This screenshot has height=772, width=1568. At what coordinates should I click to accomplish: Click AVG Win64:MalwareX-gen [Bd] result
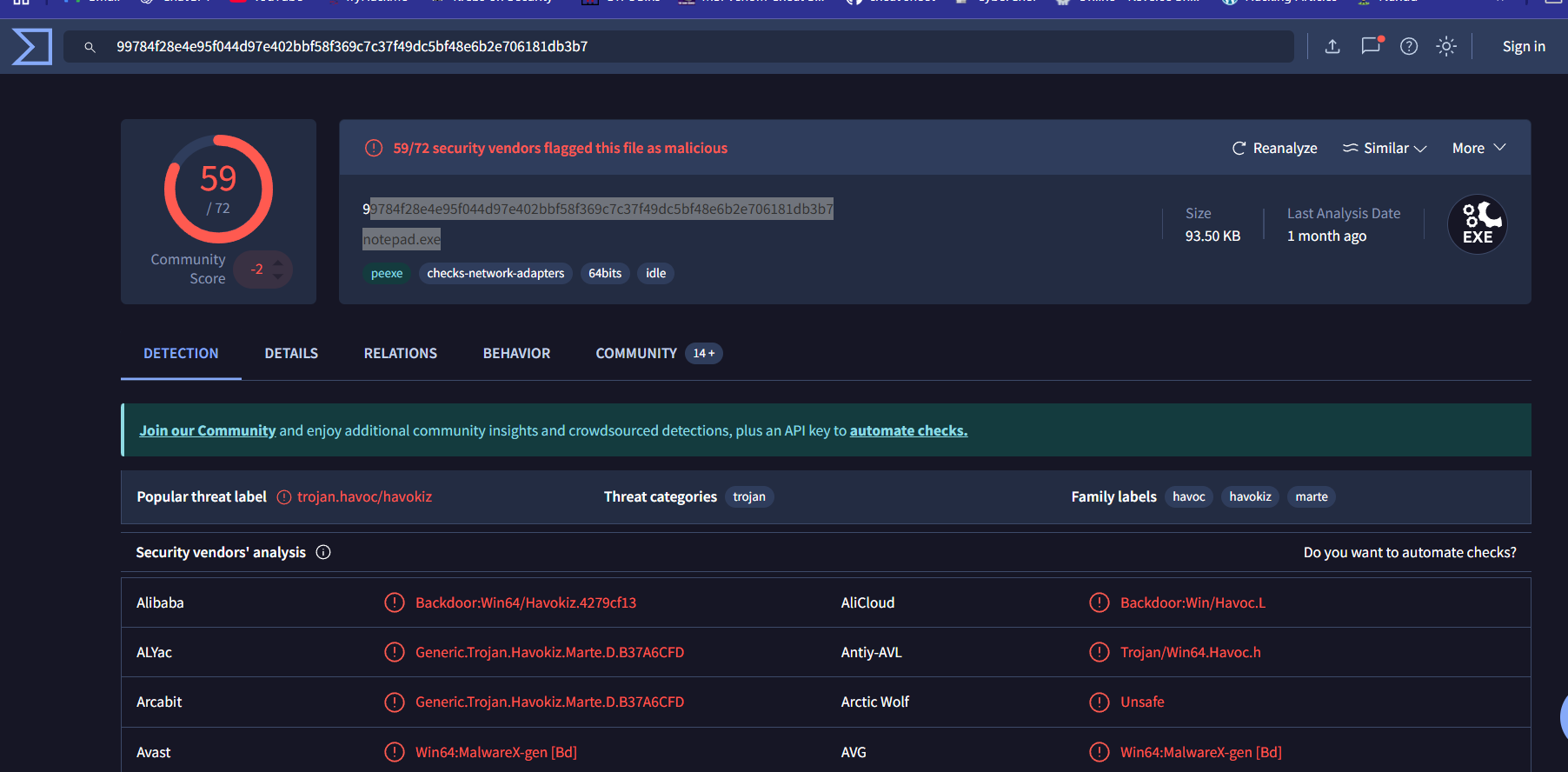(x=1201, y=752)
